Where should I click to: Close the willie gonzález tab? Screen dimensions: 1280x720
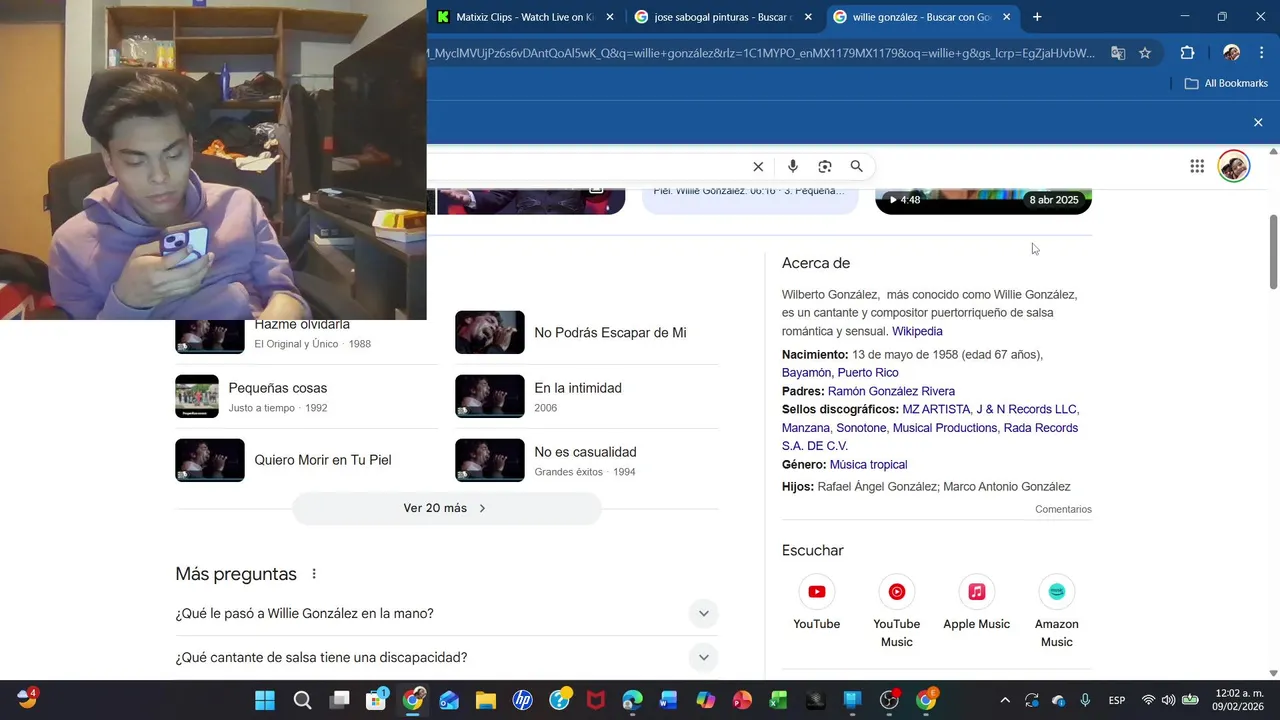[x=1007, y=17]
